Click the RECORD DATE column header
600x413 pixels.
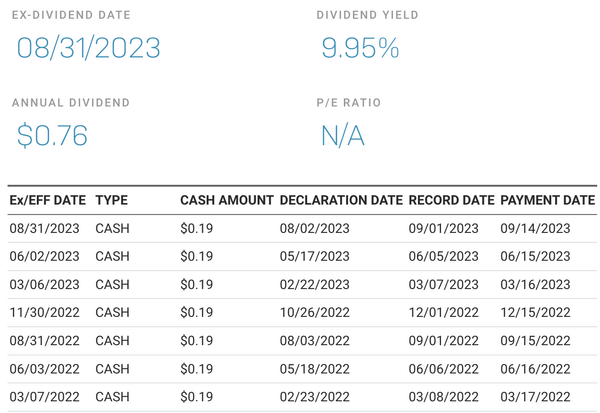[451, 200]
